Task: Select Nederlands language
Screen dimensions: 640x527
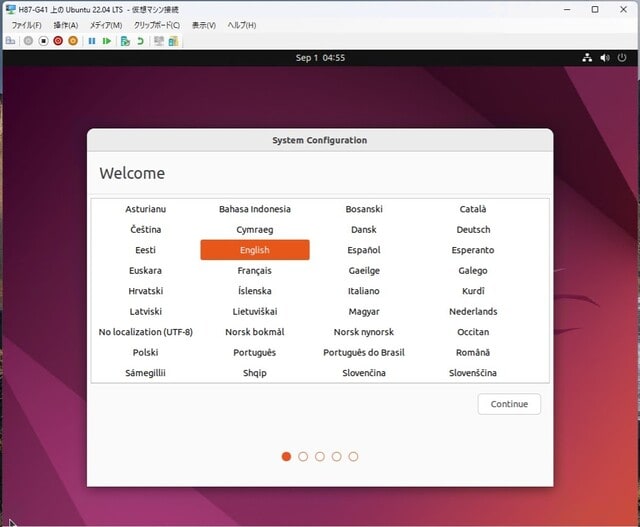Action: point(473,311)
